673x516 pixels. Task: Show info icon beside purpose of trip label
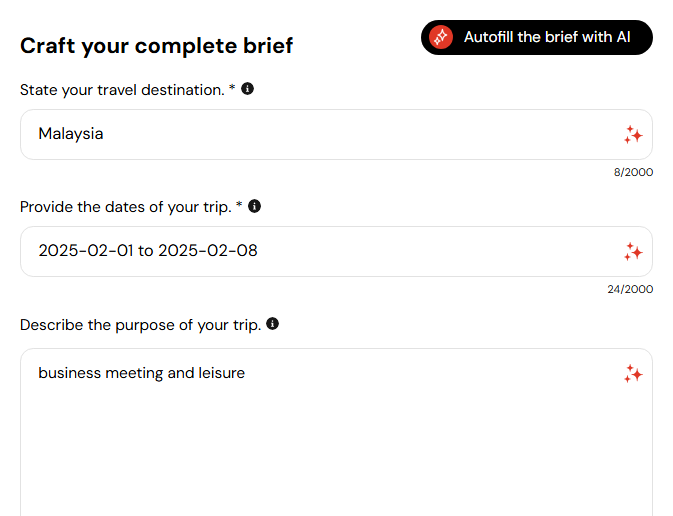click(x=273, y=324)
